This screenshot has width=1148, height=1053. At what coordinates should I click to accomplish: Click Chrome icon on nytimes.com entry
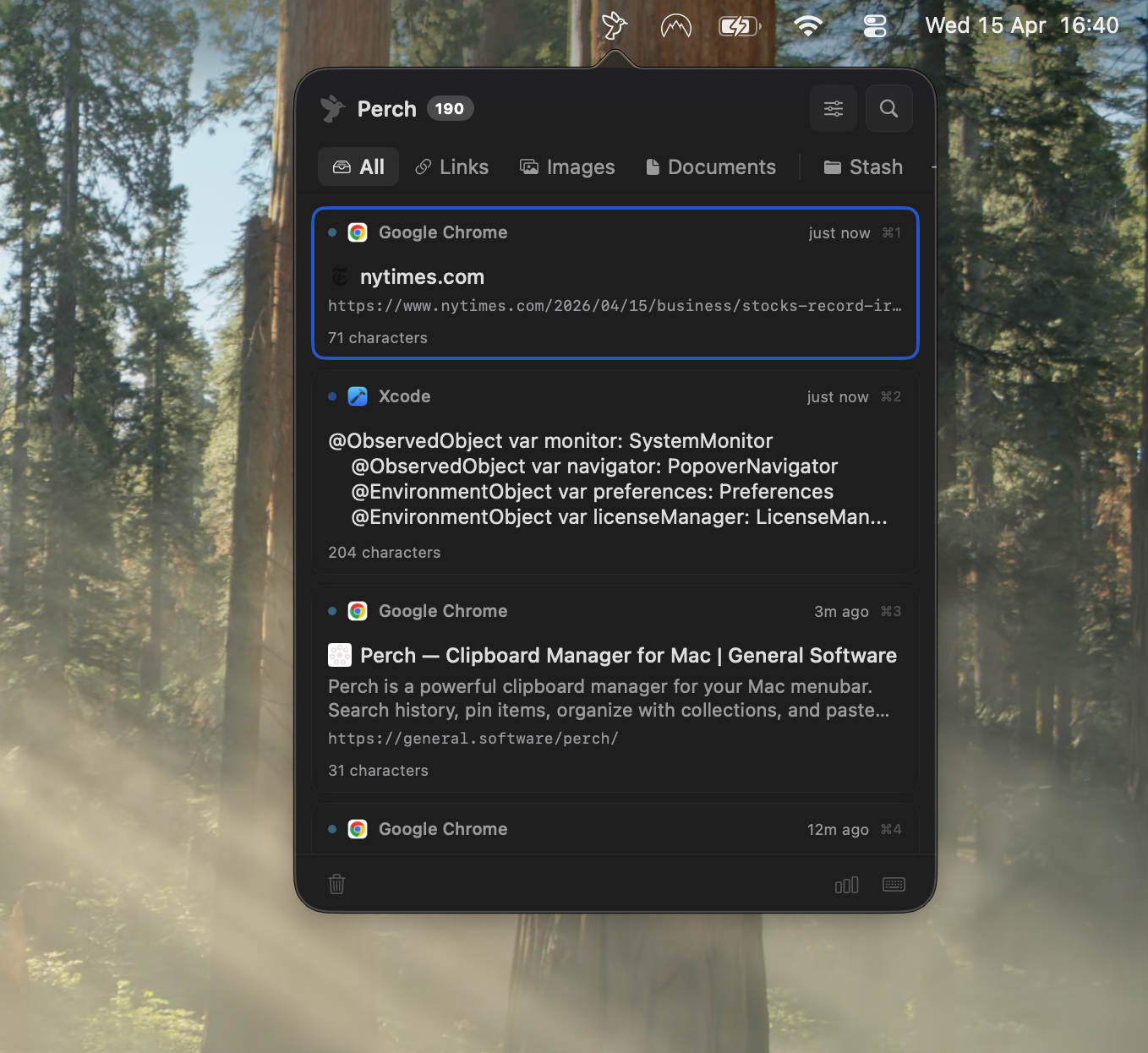[358, 232]
